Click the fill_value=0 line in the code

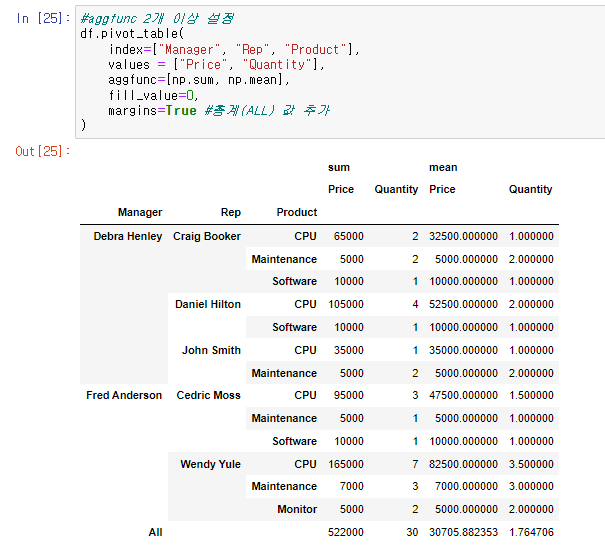click(153, 95)
